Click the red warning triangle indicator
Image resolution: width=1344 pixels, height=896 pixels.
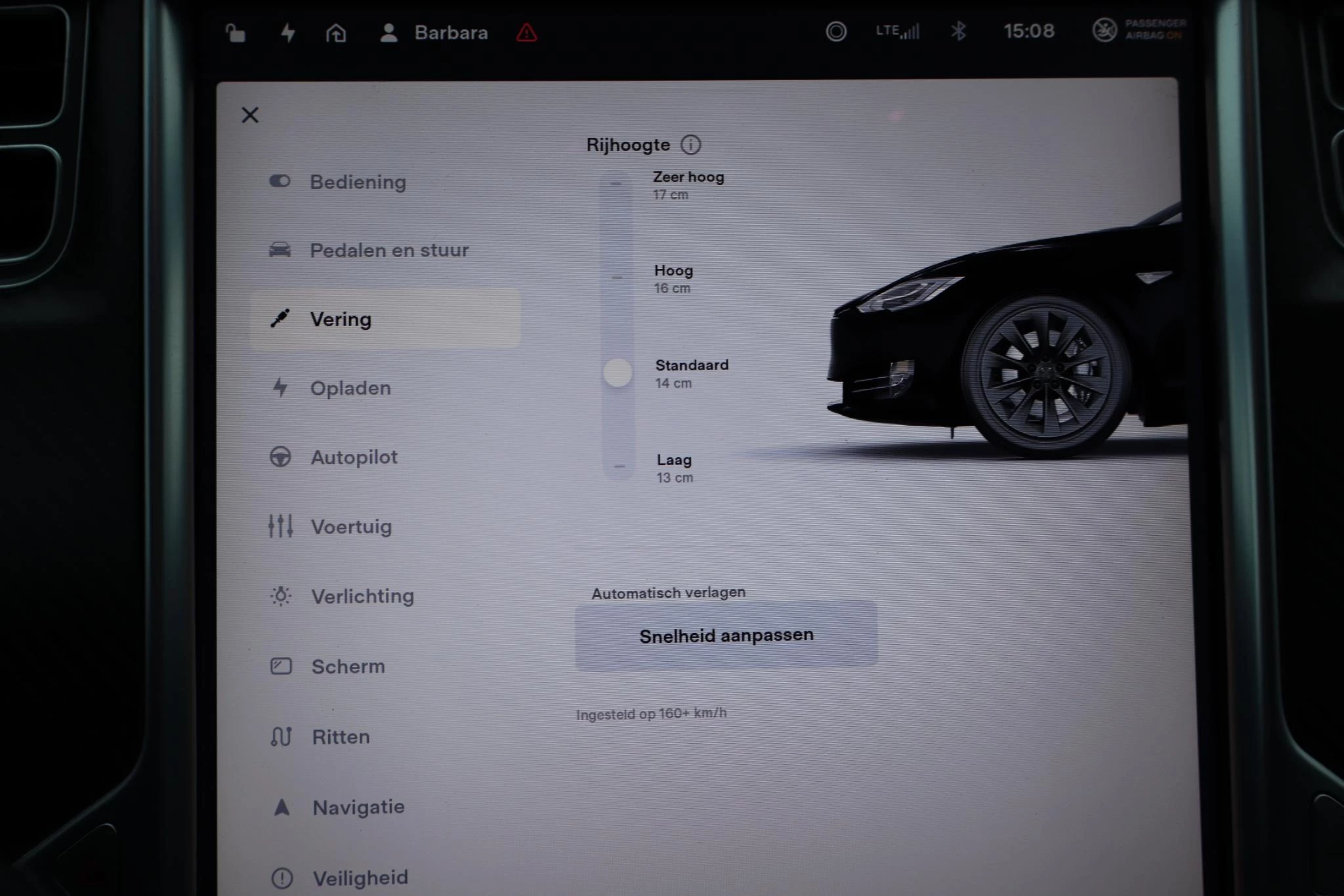[525, 32]
